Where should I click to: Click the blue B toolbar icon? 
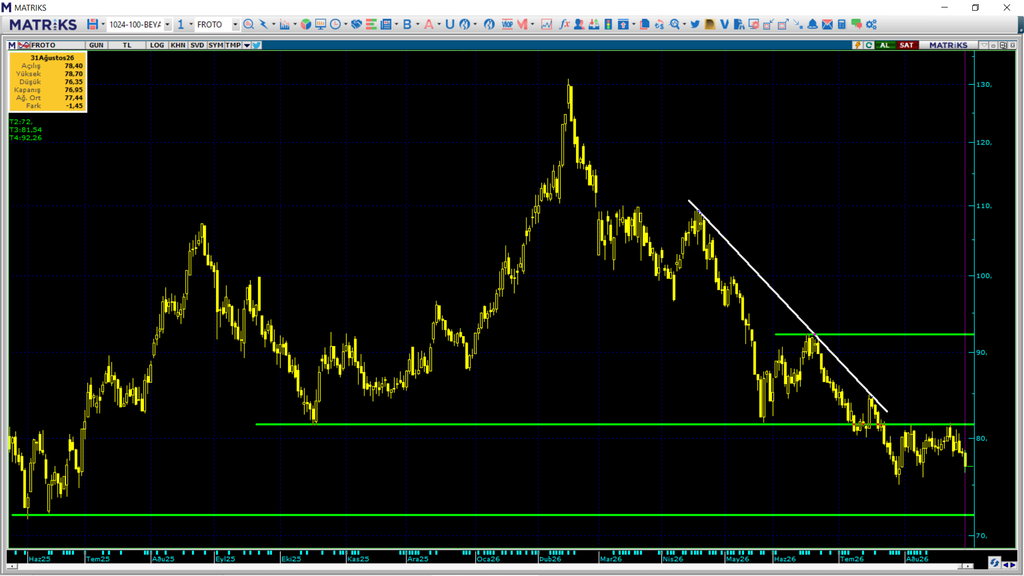click(407, 24)
